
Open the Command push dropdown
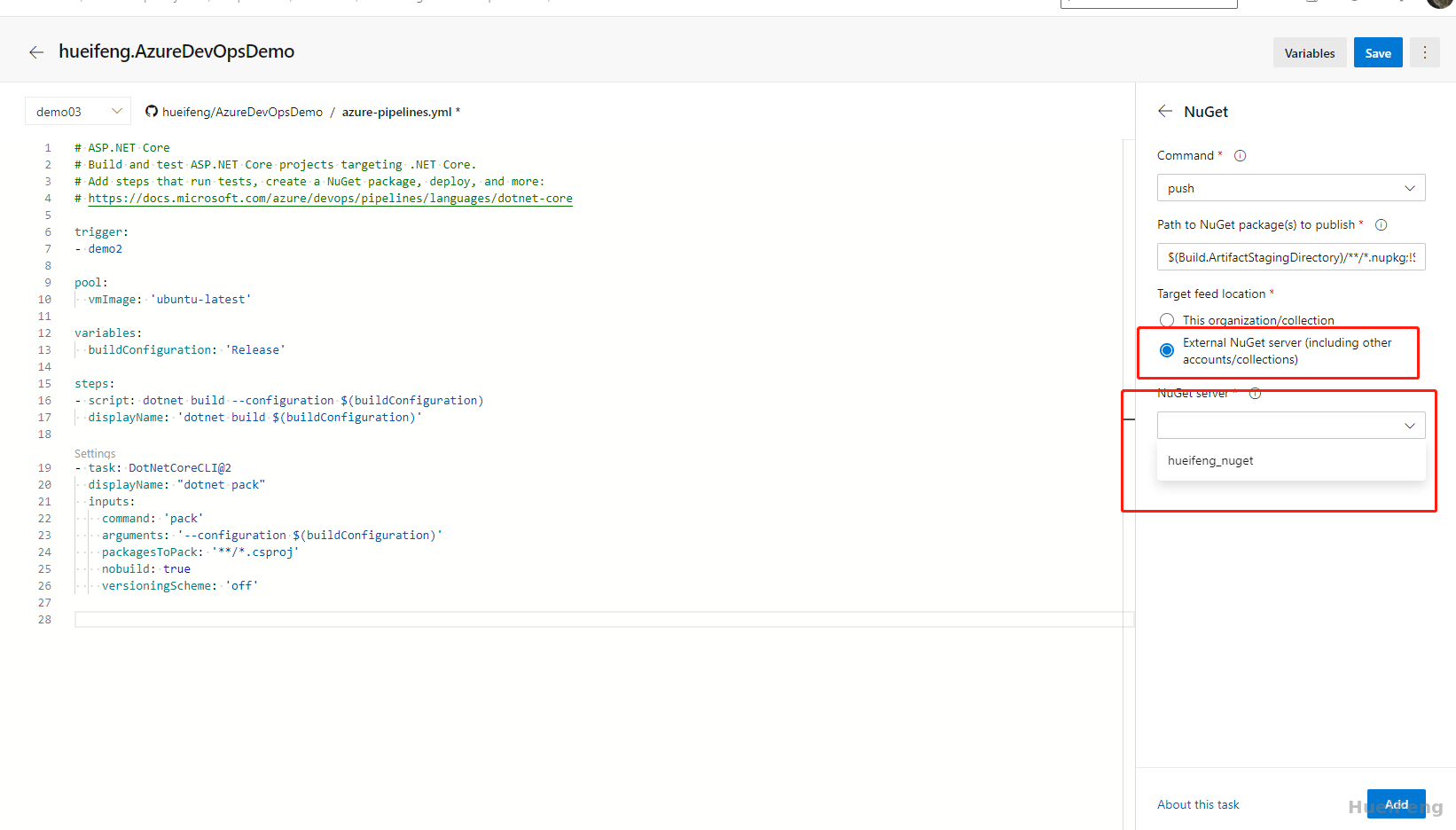tap(1291, 188)
